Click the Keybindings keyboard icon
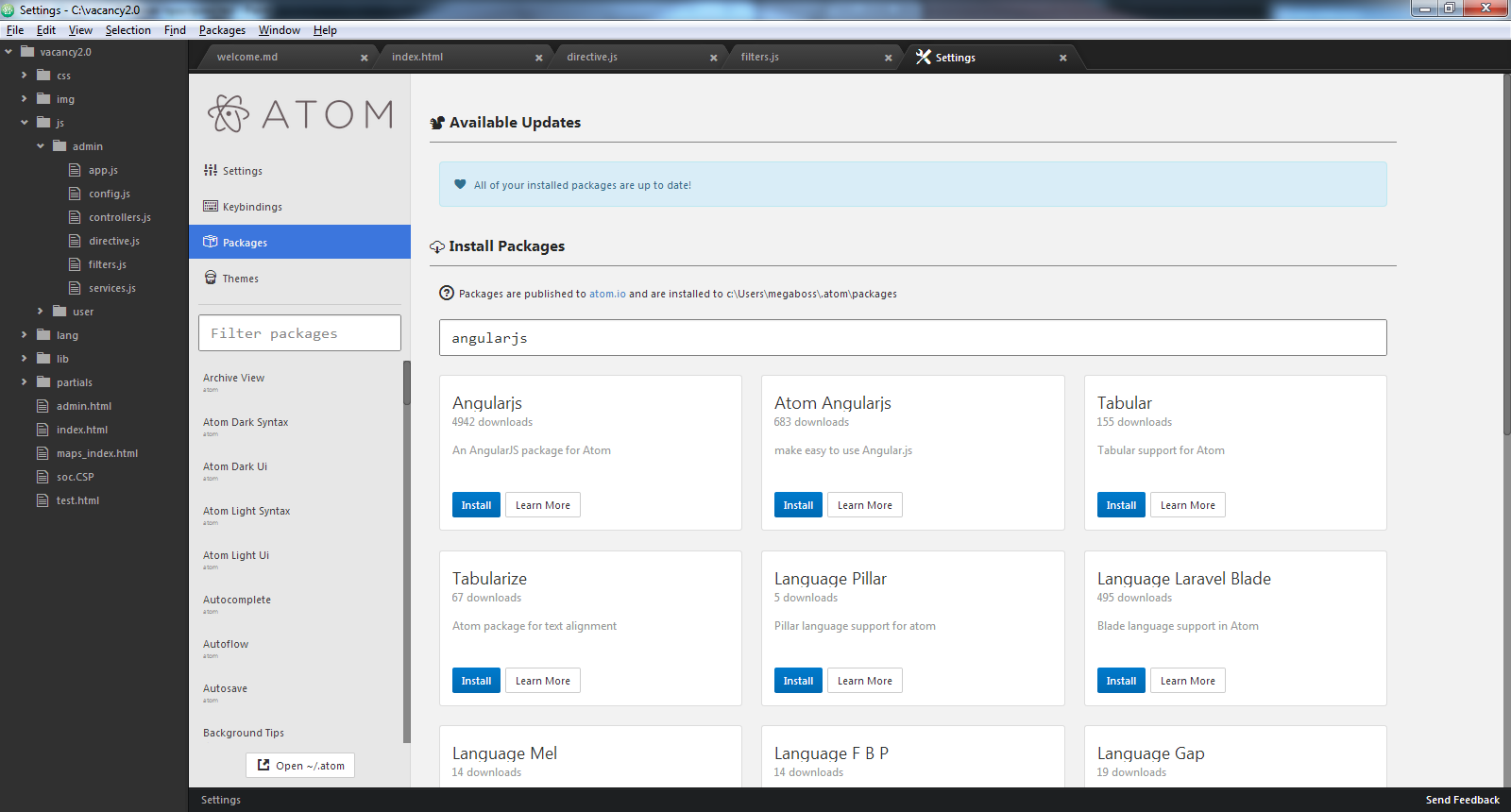Viewport: 1511px width, 812px height. pyautogui.click(x=211, y=206)
